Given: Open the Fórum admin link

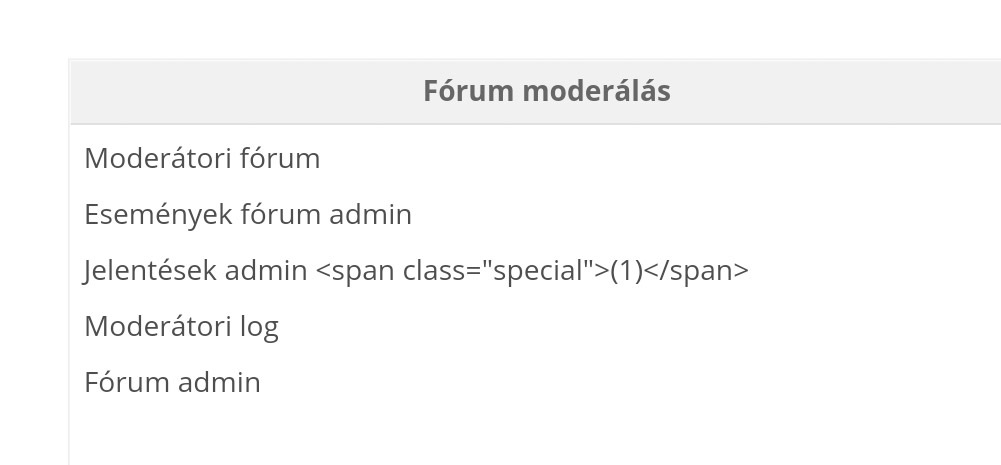Looking at the screenshot, I should click(172, 383).
